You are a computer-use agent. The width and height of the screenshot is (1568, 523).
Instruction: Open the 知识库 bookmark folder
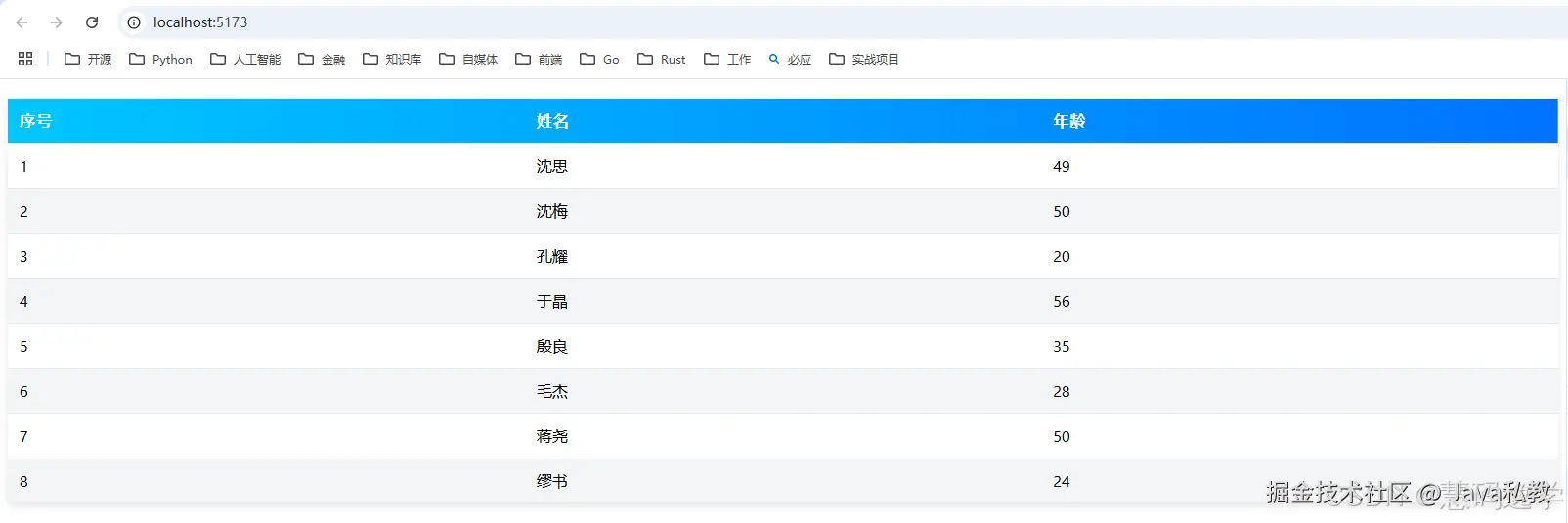[392, 59]
